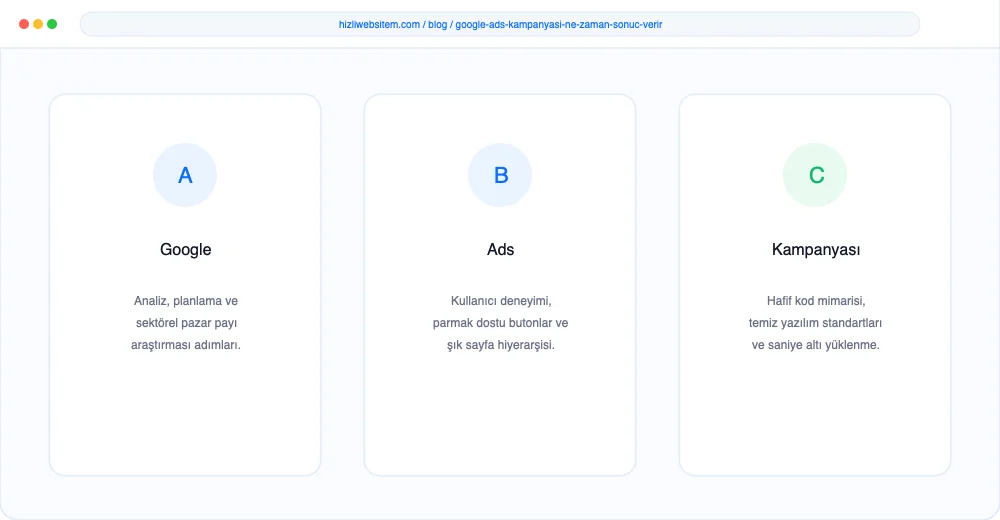
Task: Click the Kampanyası card heading
Action: 816,249
